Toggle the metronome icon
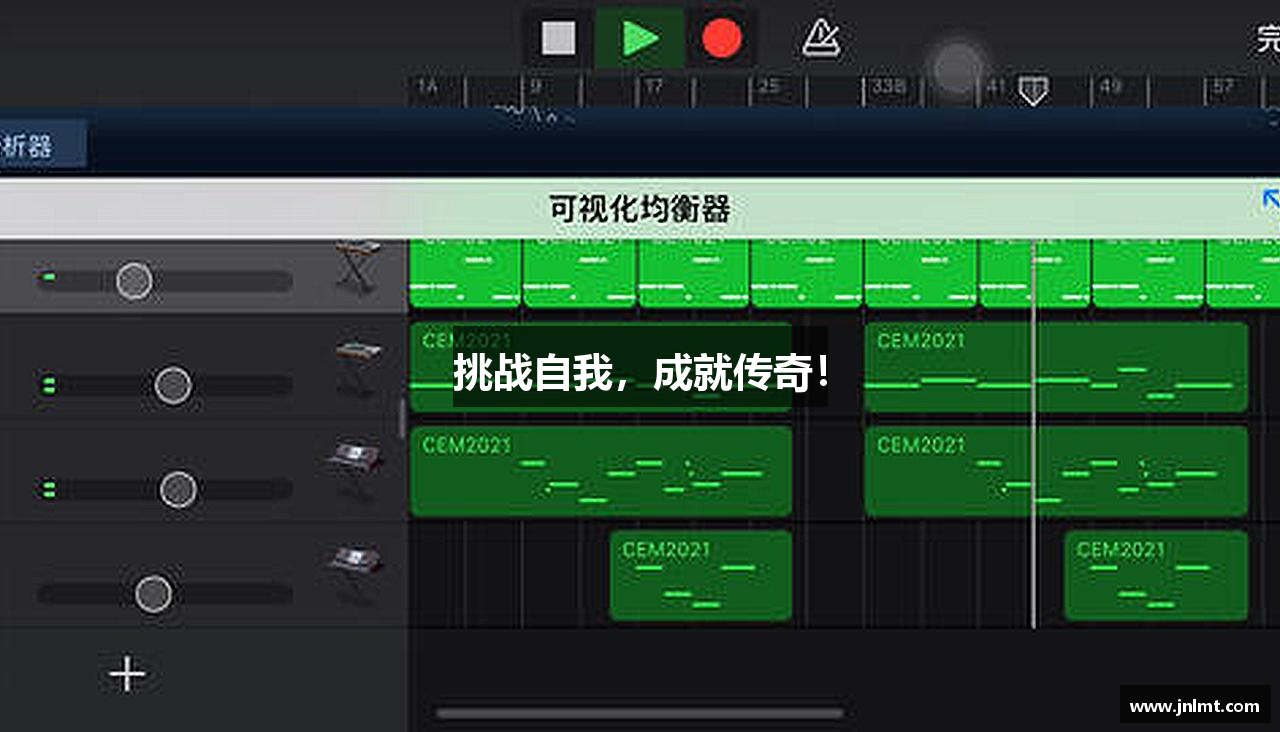 pyautogui.click(x=821, y=39)
